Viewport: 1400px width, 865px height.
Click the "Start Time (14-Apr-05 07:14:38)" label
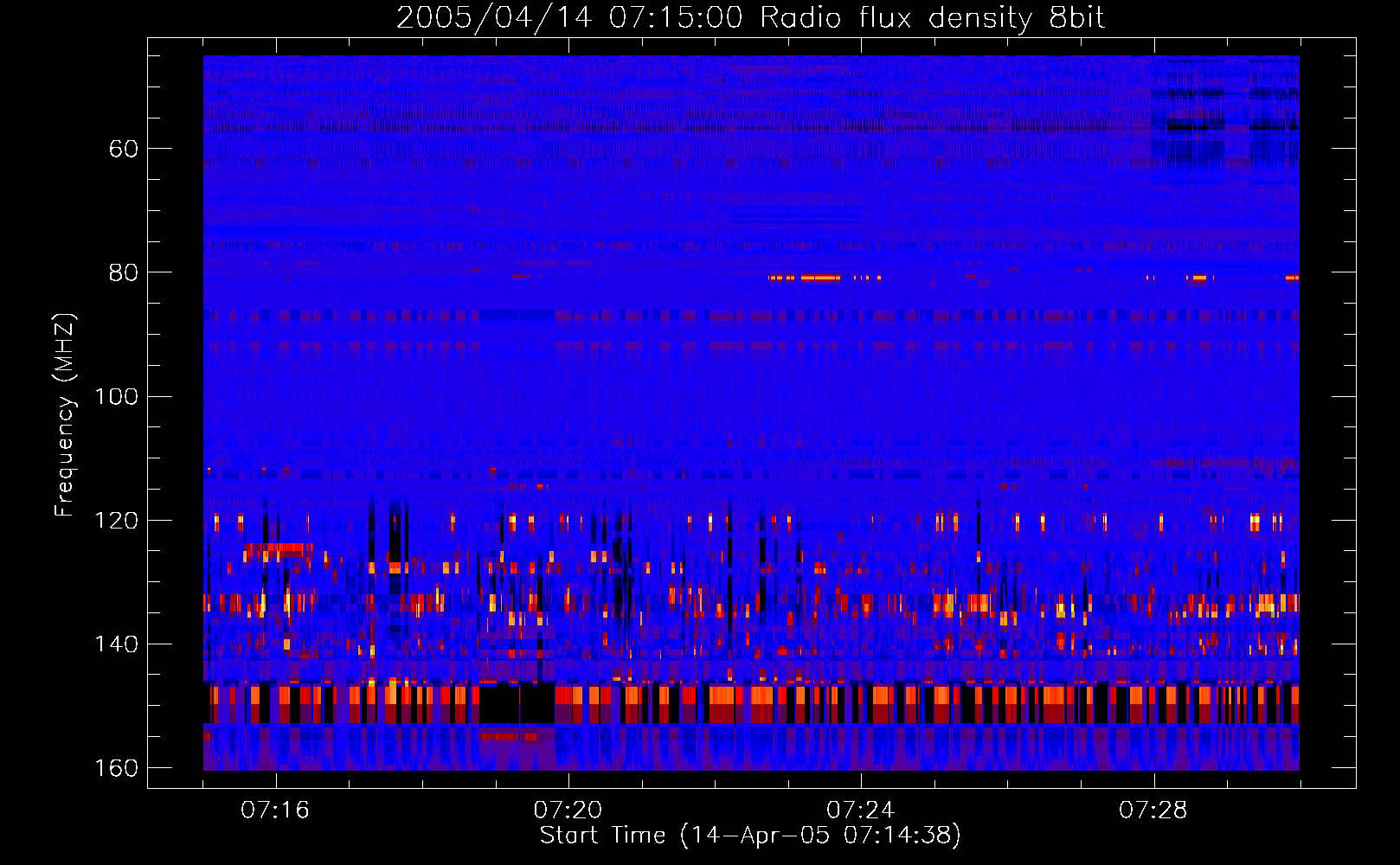[x=750, y=836]
